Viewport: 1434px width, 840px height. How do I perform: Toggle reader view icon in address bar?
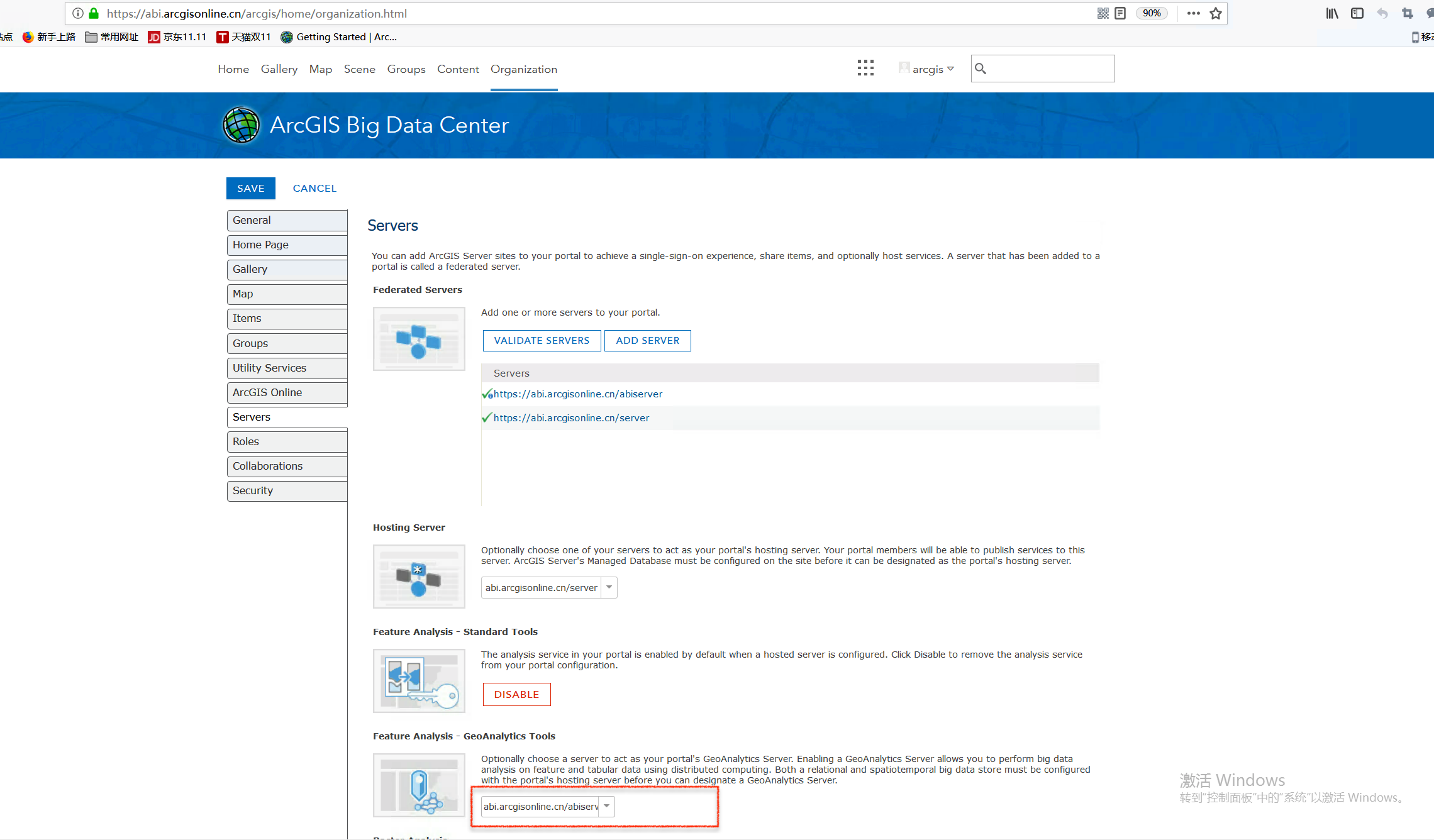(1120, 13)
